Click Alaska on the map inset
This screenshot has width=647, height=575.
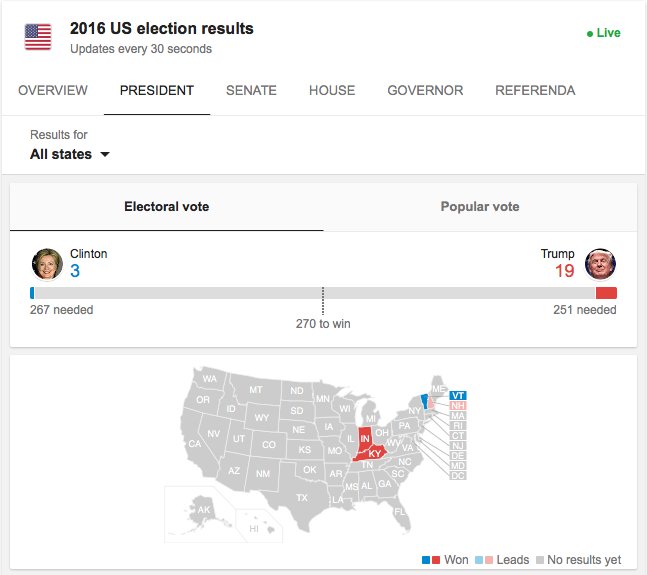click(x=205, y=510)
